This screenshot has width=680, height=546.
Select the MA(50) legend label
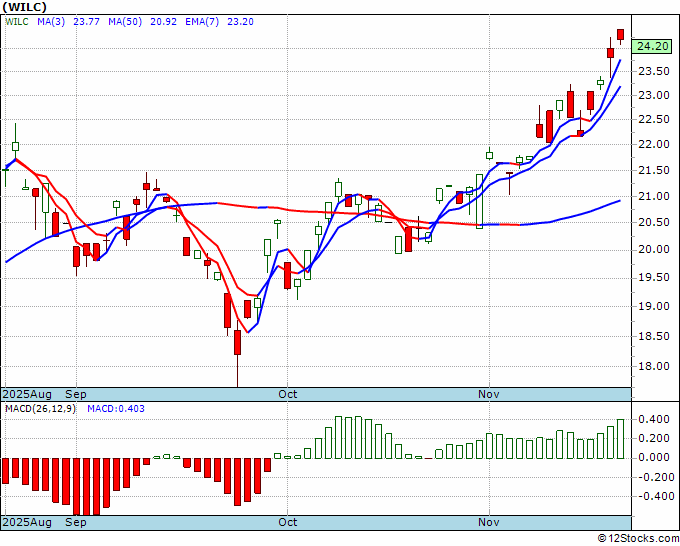[x=125, y=22]
